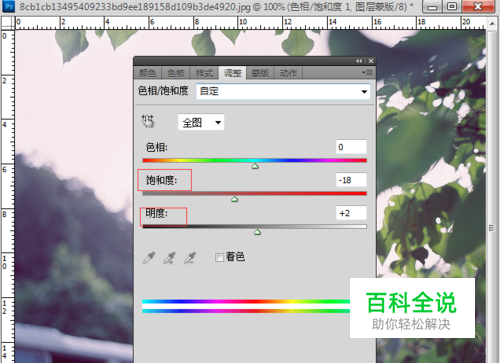Switch to the 样式 tab
Image resolution: width=500 pixels, height=363 pixels.
[204, 72]
